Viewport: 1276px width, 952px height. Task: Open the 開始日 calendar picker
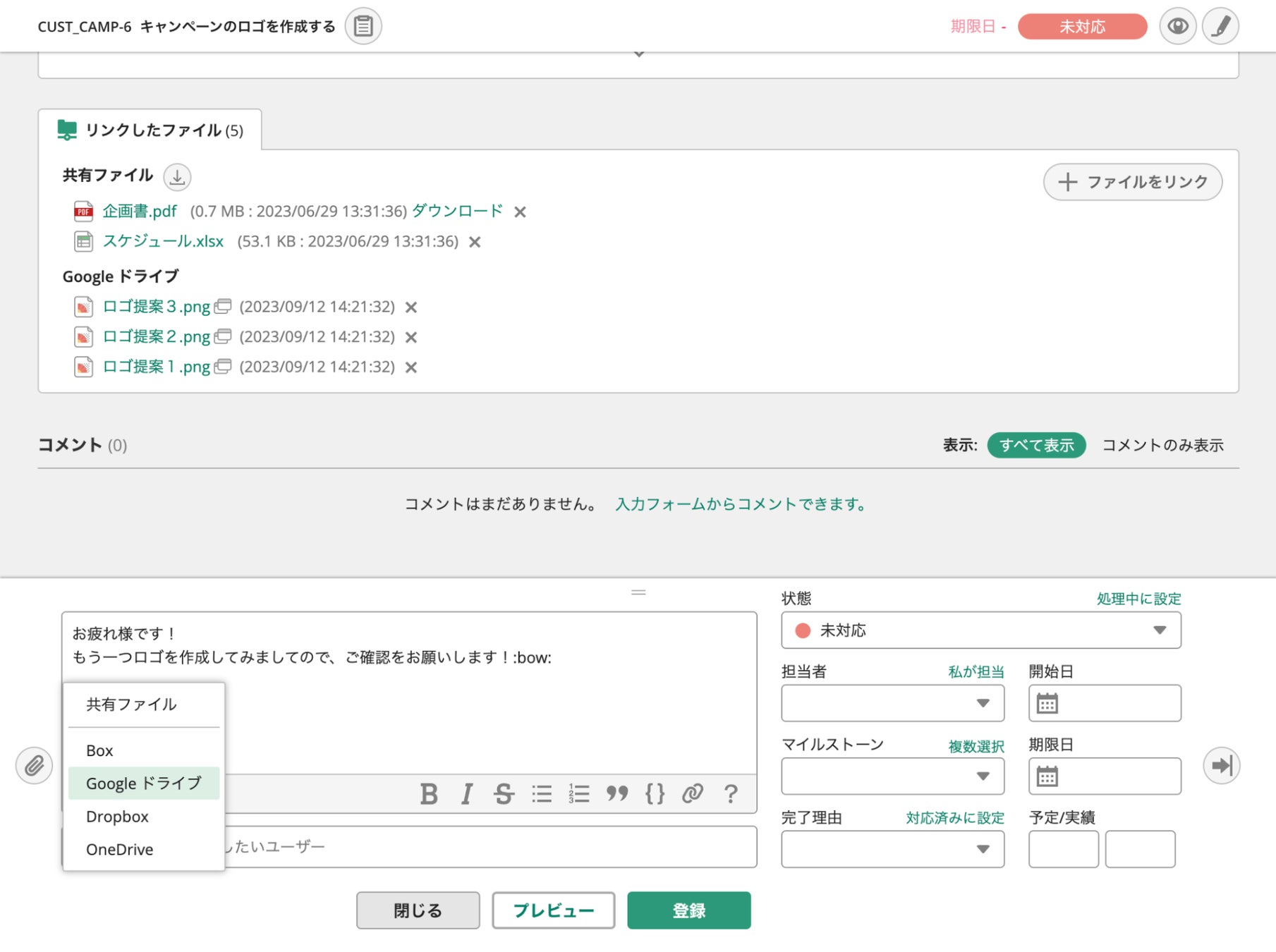[x=1047, y=704]
